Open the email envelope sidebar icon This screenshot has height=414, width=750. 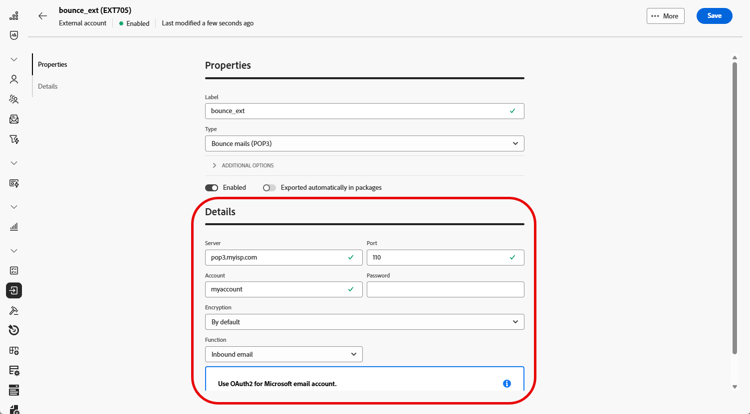coord(14,119)
